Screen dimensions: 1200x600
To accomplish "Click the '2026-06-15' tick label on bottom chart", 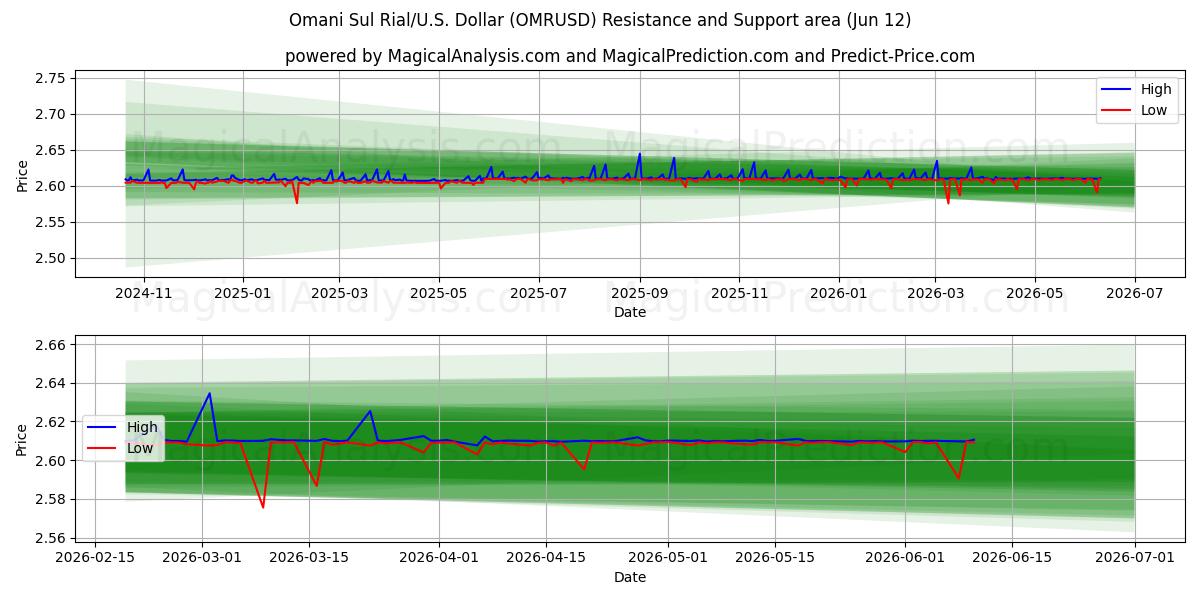I will pos(1012,558).
